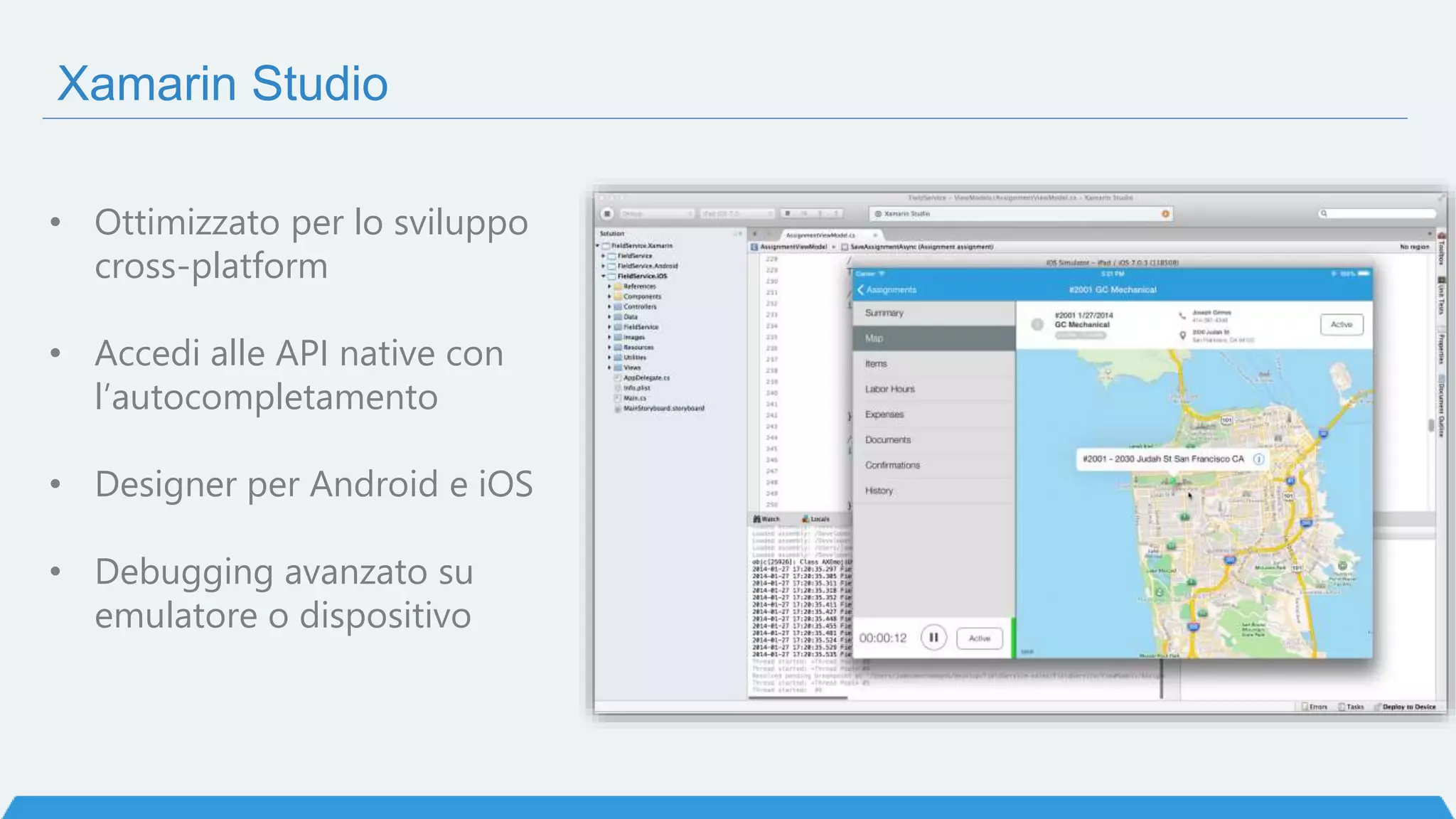Open the Unit Tests side panel
Image resolution: width=1456 pixels, height=819 pixels.
[x=1441, y=296]
